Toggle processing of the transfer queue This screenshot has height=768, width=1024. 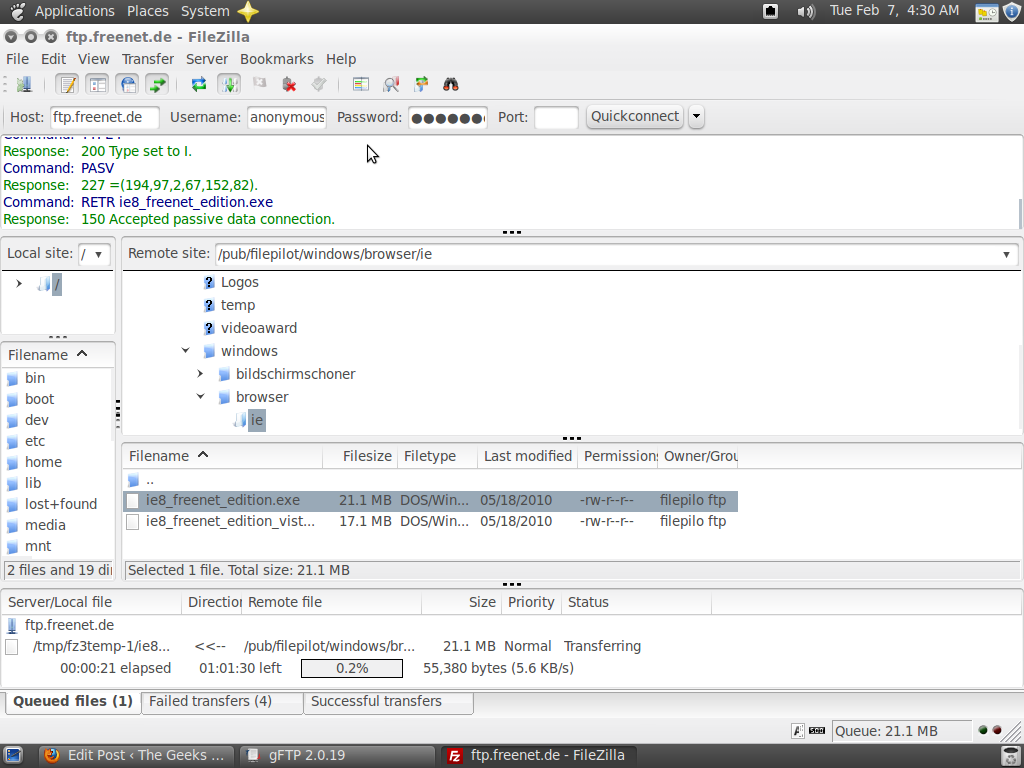click(x=229, y=84)
